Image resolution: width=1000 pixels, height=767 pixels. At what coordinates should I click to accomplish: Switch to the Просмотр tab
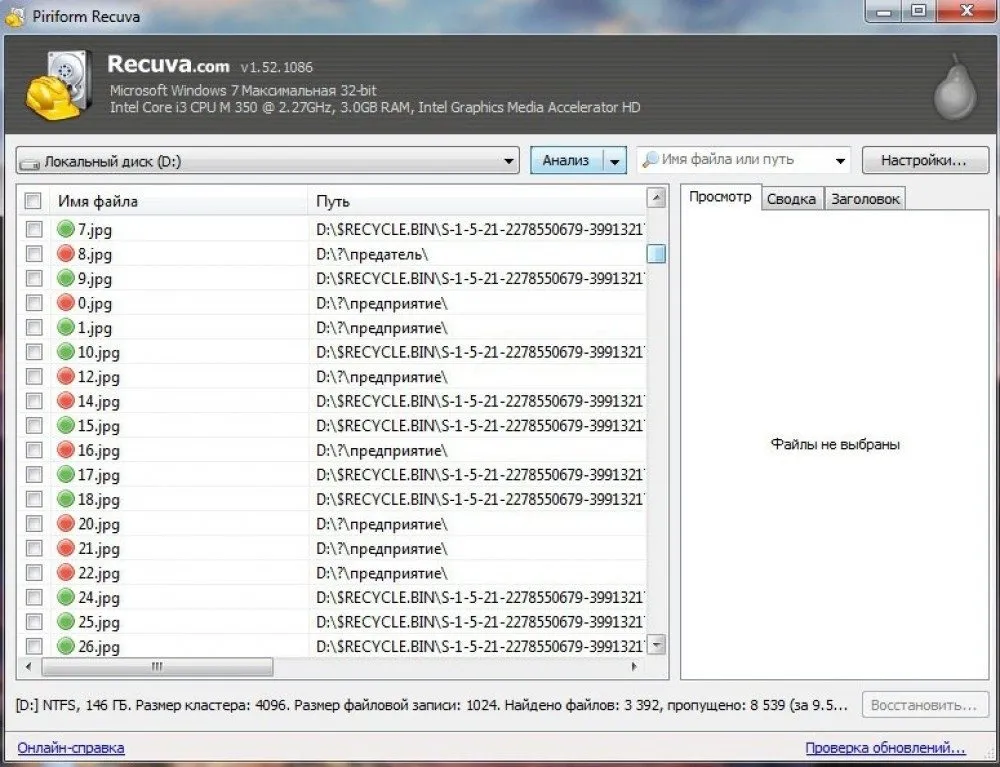(x=720, y=197)
